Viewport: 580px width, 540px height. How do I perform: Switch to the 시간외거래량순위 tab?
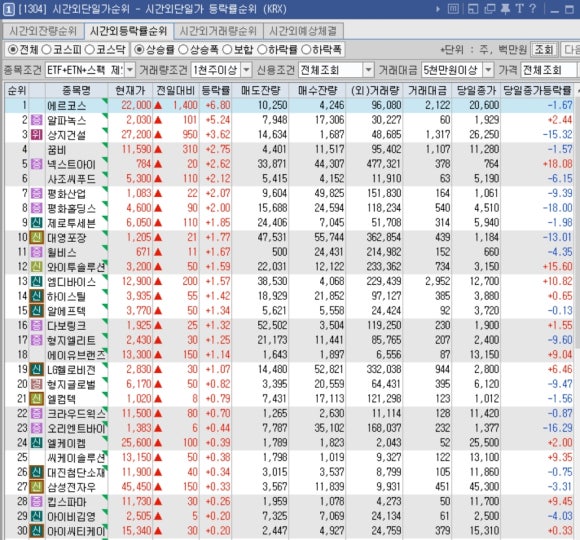click(218, 31)
